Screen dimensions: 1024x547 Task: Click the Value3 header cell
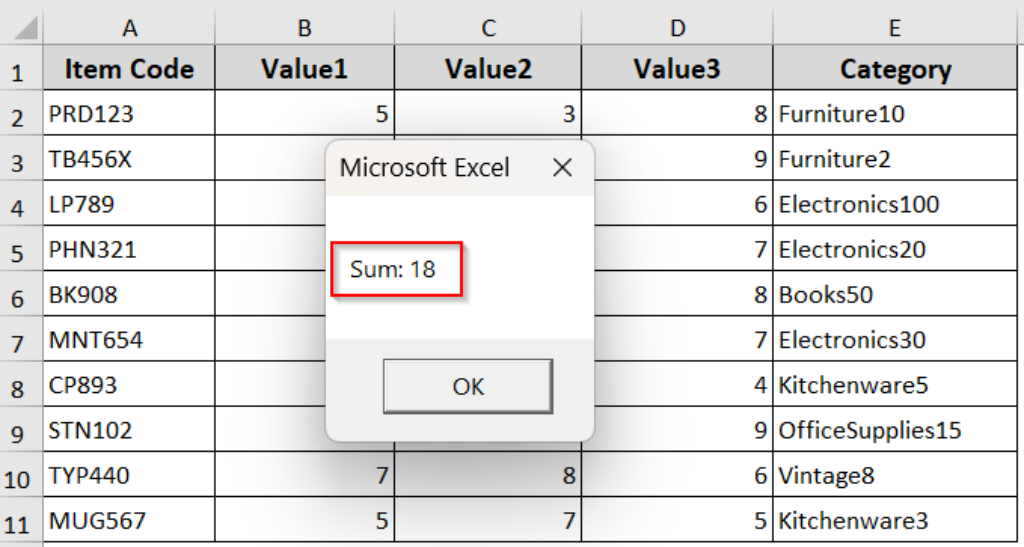tap(677, 70)
